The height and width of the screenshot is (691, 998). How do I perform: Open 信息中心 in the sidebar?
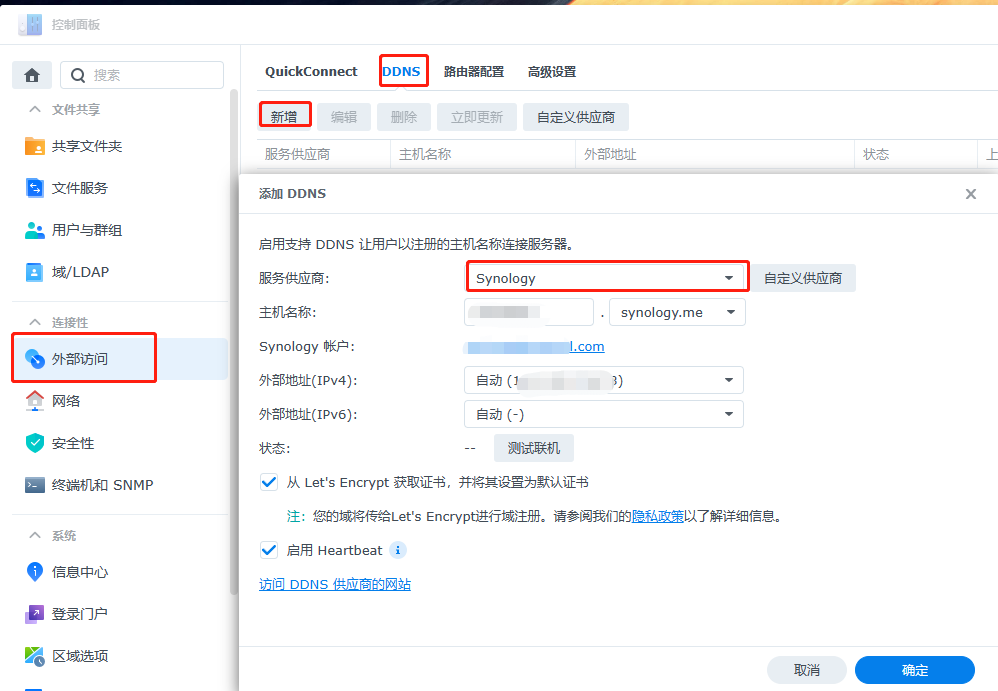tap(120, 571)
